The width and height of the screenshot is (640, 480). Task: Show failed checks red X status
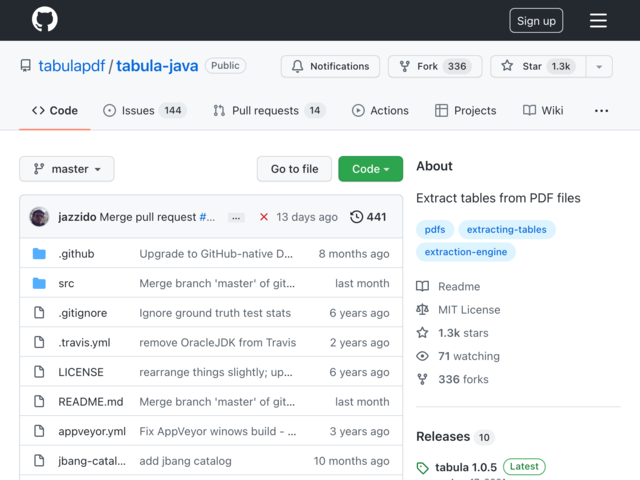click(264, 217)
